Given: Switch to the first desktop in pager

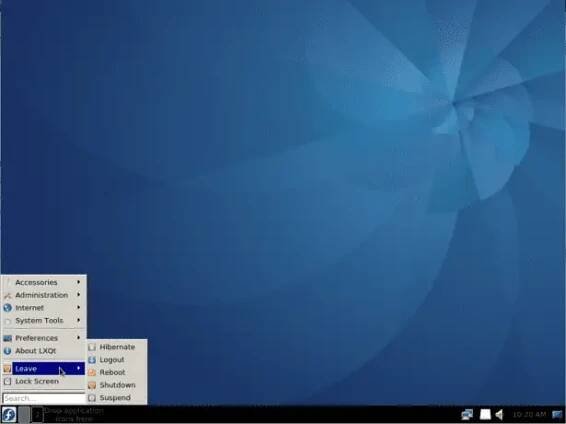Looking at the screenshot, I should [x=24, y=415].
